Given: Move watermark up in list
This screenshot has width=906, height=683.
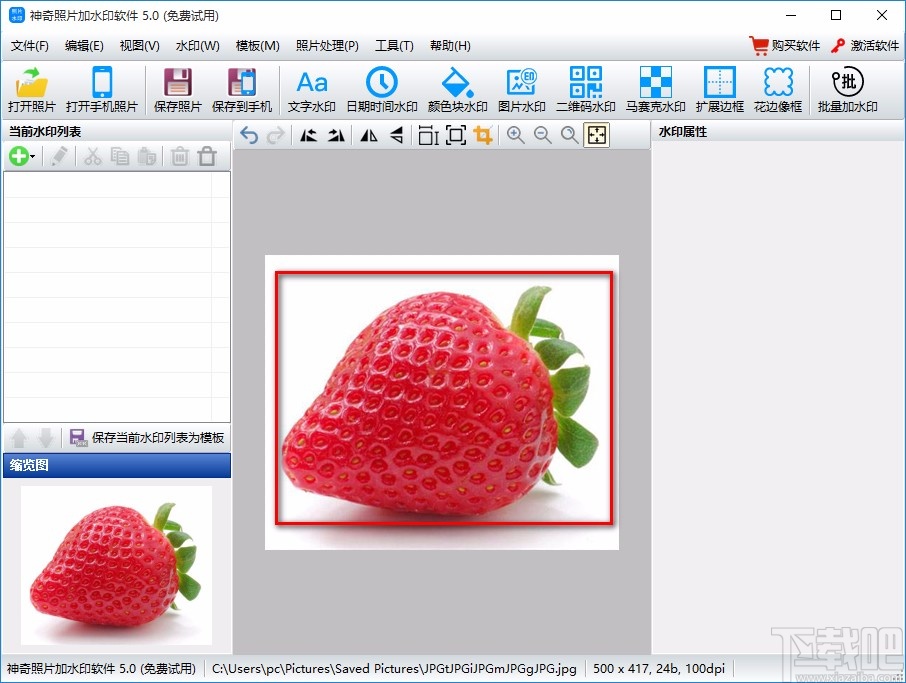Looking at the screenshot, I should (18, 438).
